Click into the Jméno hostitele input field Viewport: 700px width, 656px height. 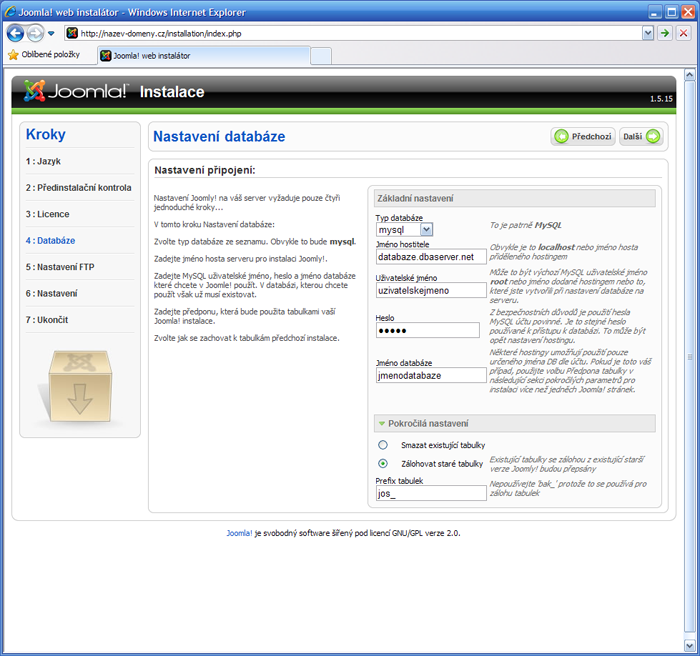click(x=429, y=257)
